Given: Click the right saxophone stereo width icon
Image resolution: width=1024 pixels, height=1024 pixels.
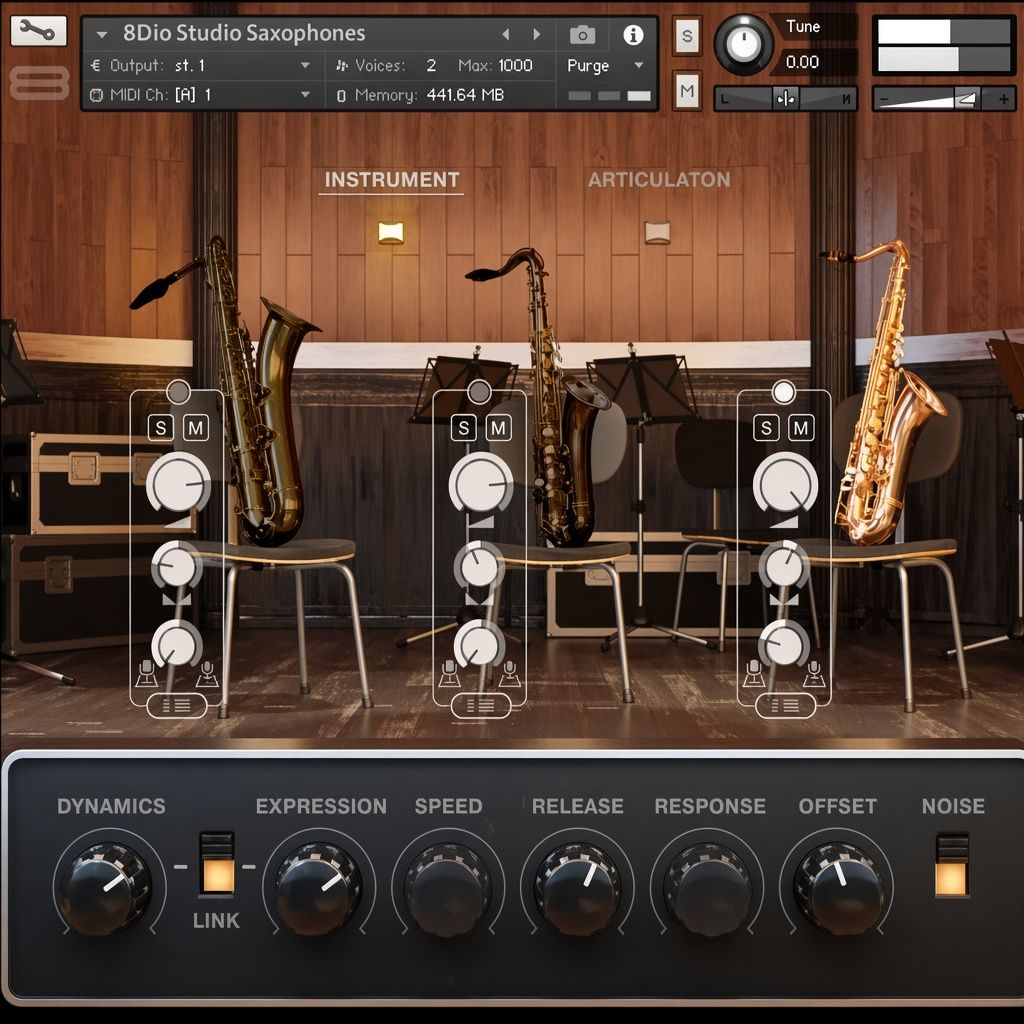Looking at the screenshot, I should pos(784,599).
